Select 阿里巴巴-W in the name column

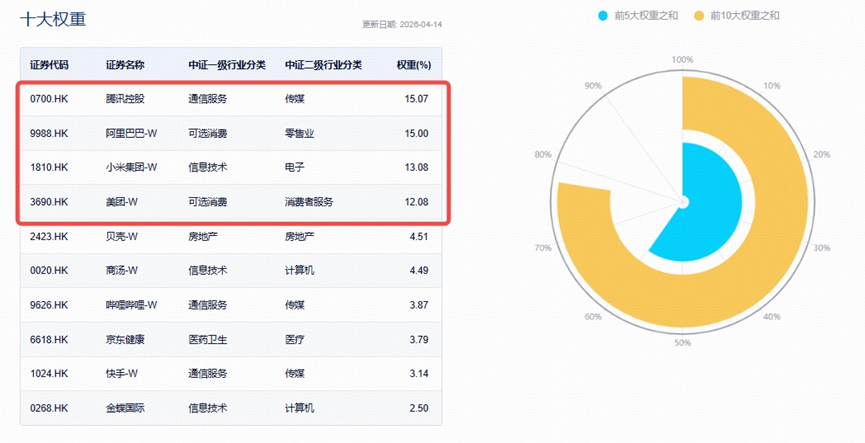[132, 133]
